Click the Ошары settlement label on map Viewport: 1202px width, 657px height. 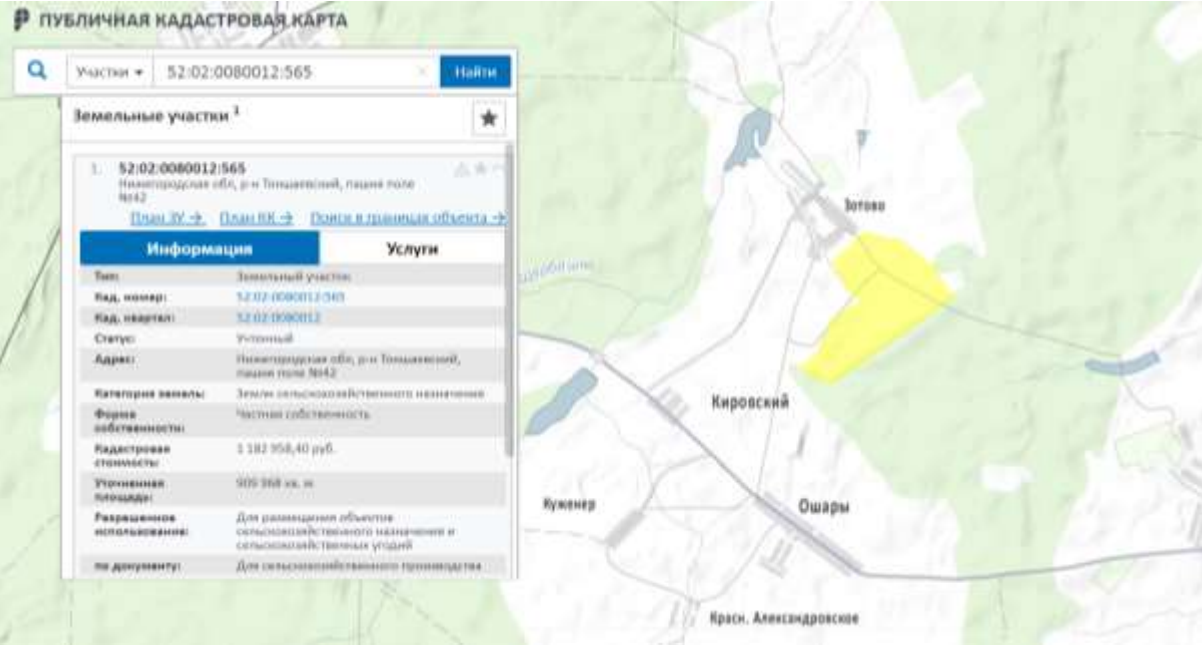click(x=823, y=507)
